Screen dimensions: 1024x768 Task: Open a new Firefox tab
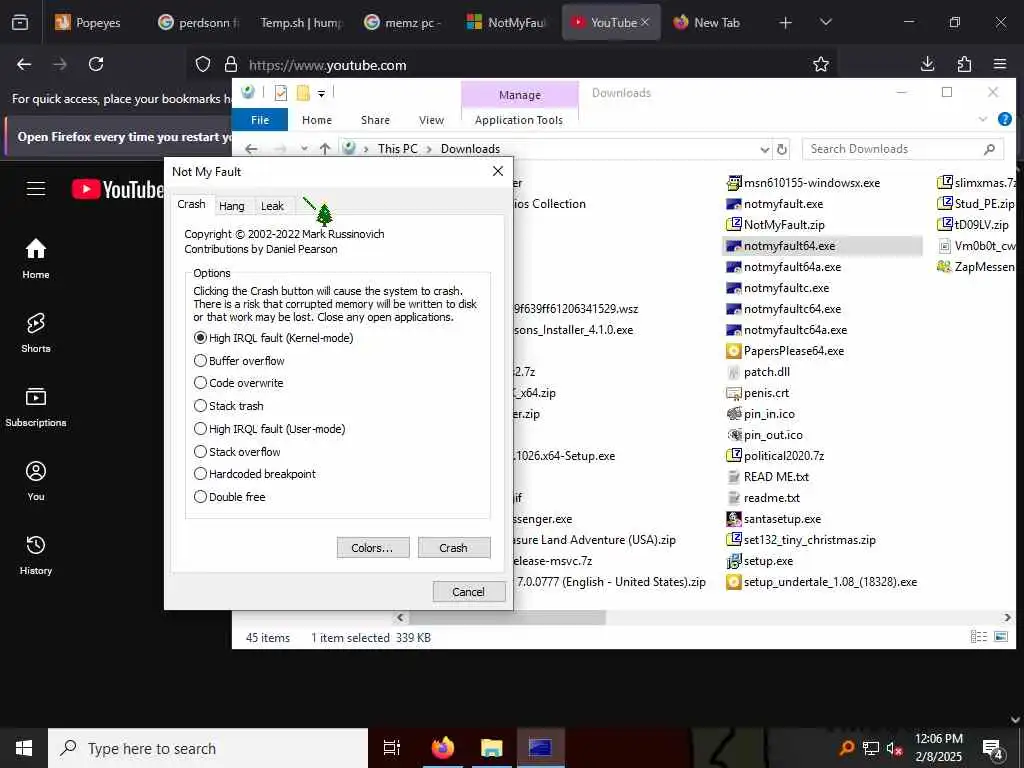point(786,23)
